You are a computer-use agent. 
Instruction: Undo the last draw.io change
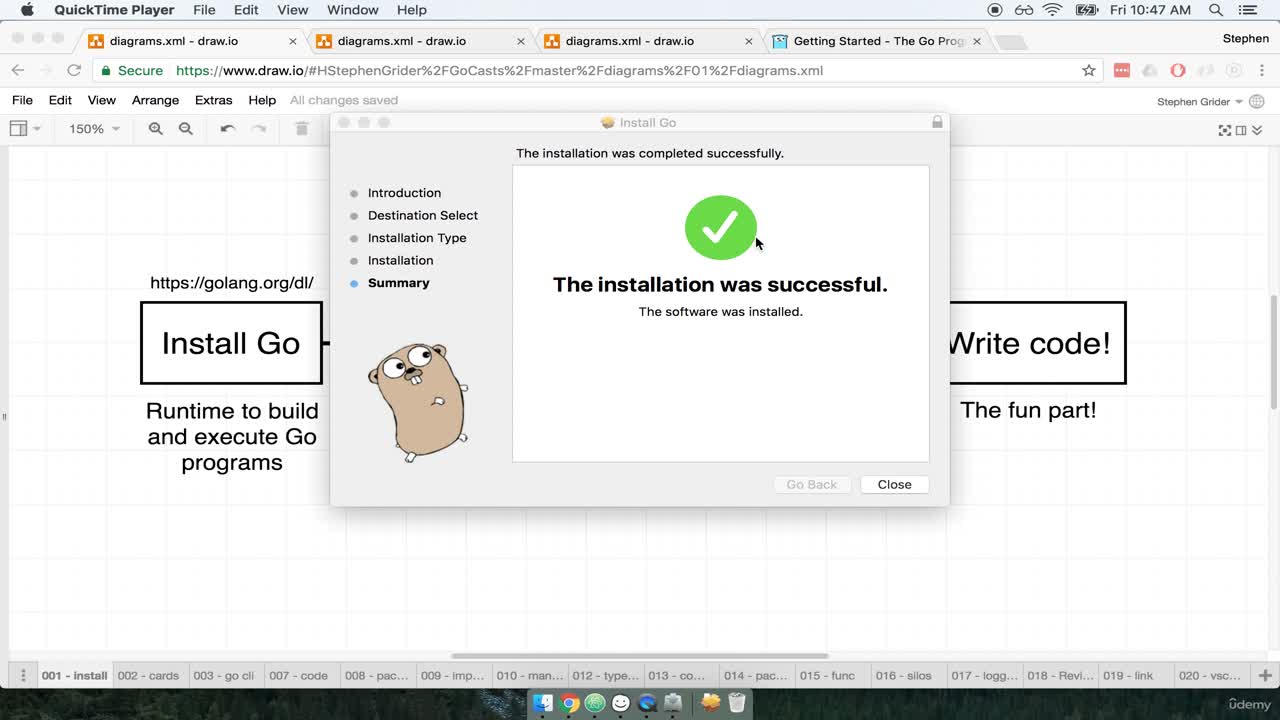(x=228, y=129)
